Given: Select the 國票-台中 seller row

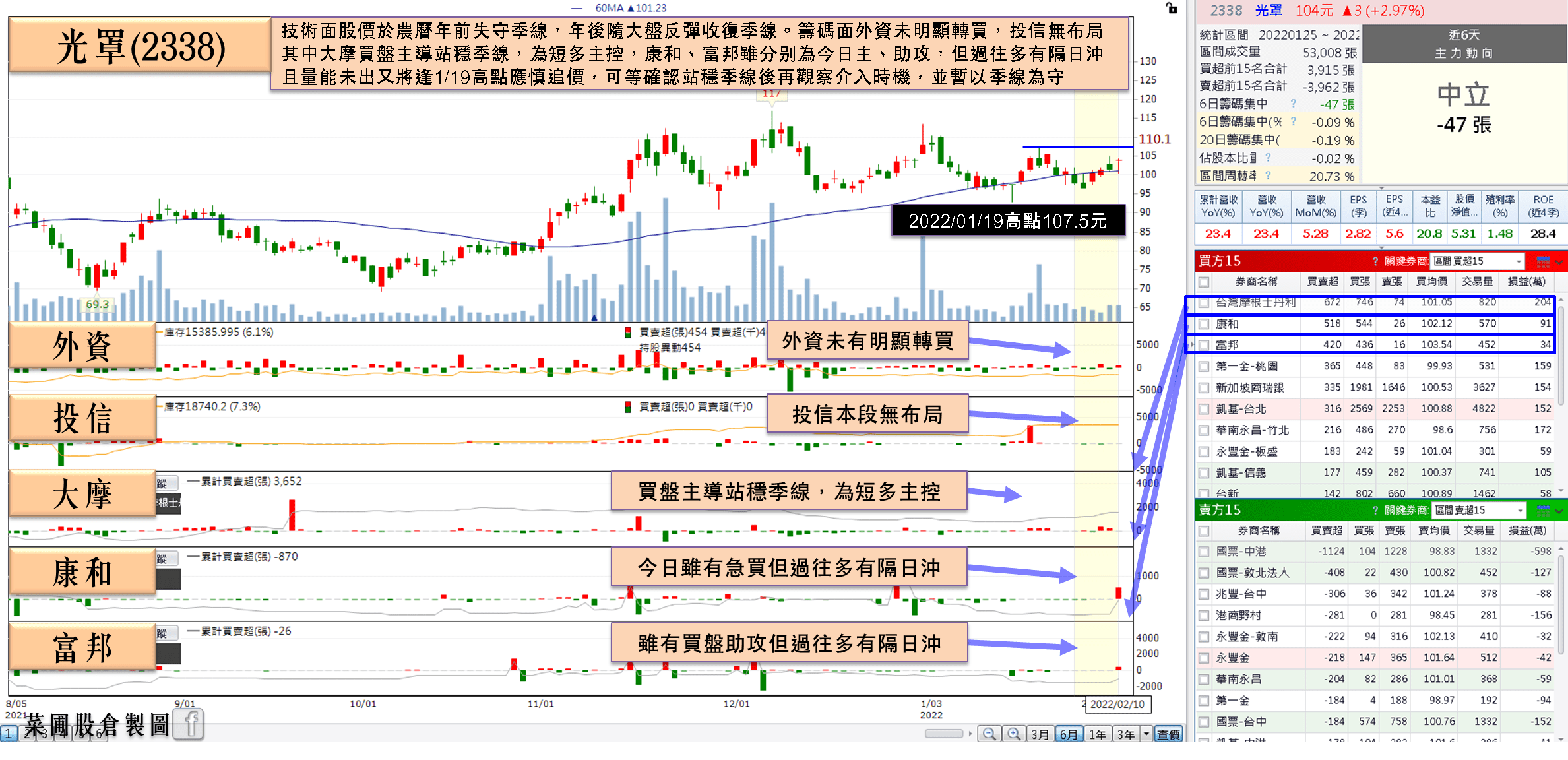Looking at the screenshot, I should point(1375,722).
